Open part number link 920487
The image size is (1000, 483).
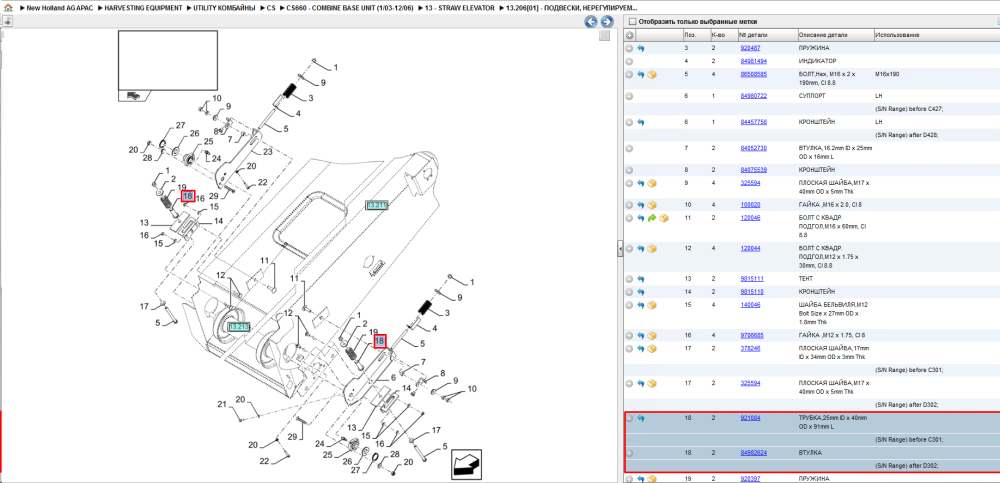pyautogui.click(x=749, y=48)
